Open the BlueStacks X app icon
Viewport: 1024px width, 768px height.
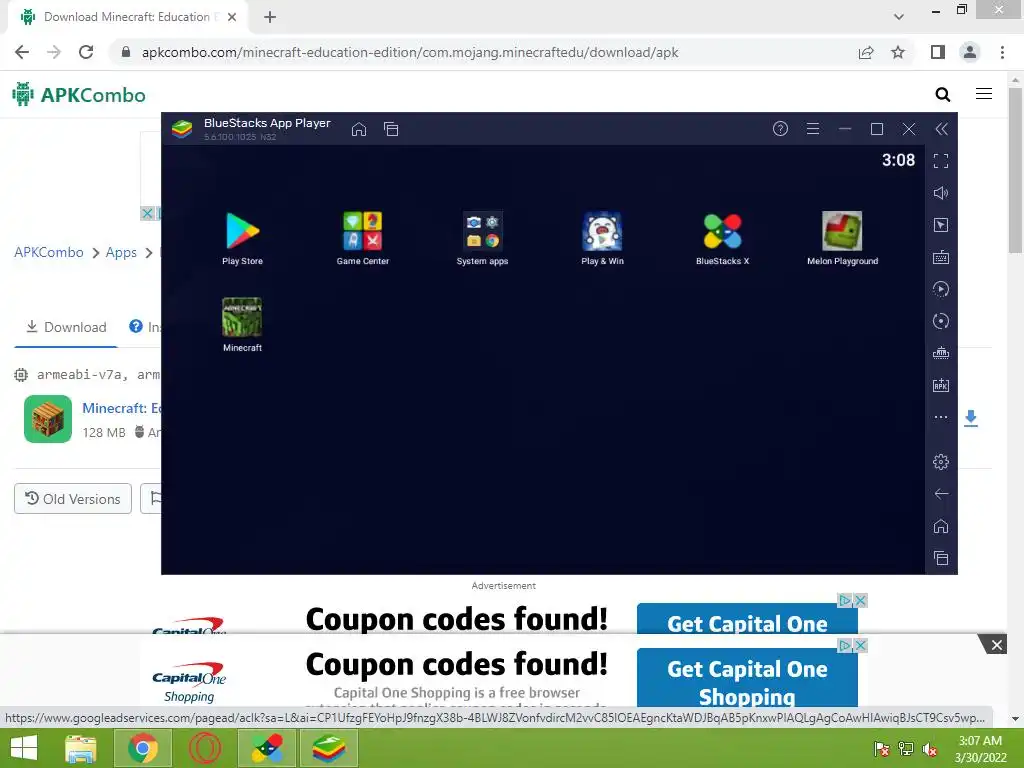point(722,231)
